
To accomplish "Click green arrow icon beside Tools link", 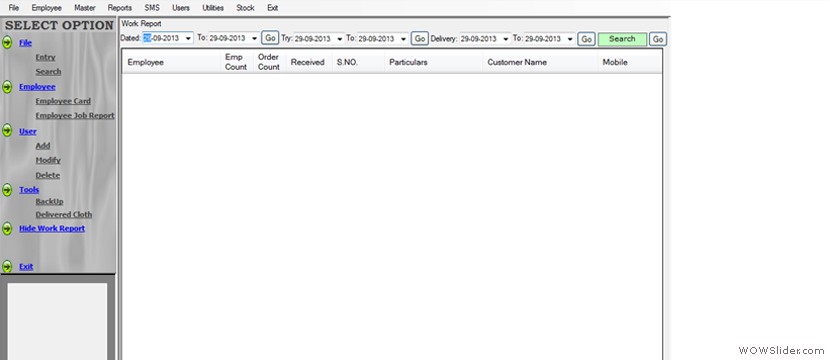I will click(x=7, y=190).
